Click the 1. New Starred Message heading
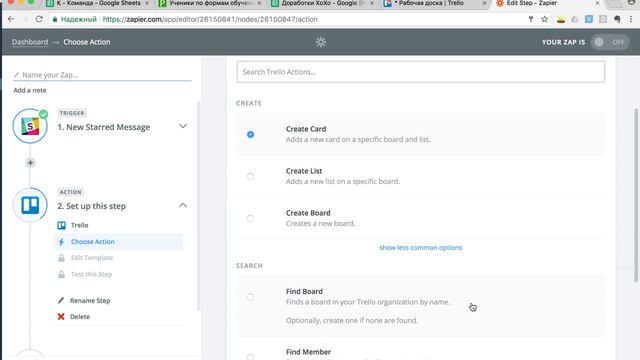Image resolution: width=640 pixels, height=360 pixels. [104, 127]
